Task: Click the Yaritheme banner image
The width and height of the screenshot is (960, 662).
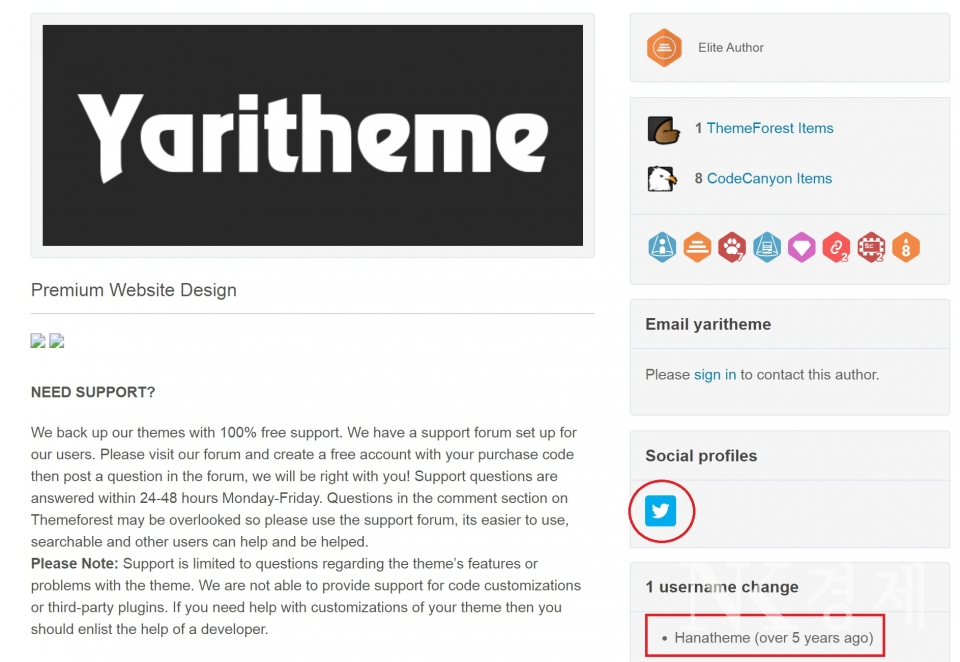Action: (x=312, y=135)
